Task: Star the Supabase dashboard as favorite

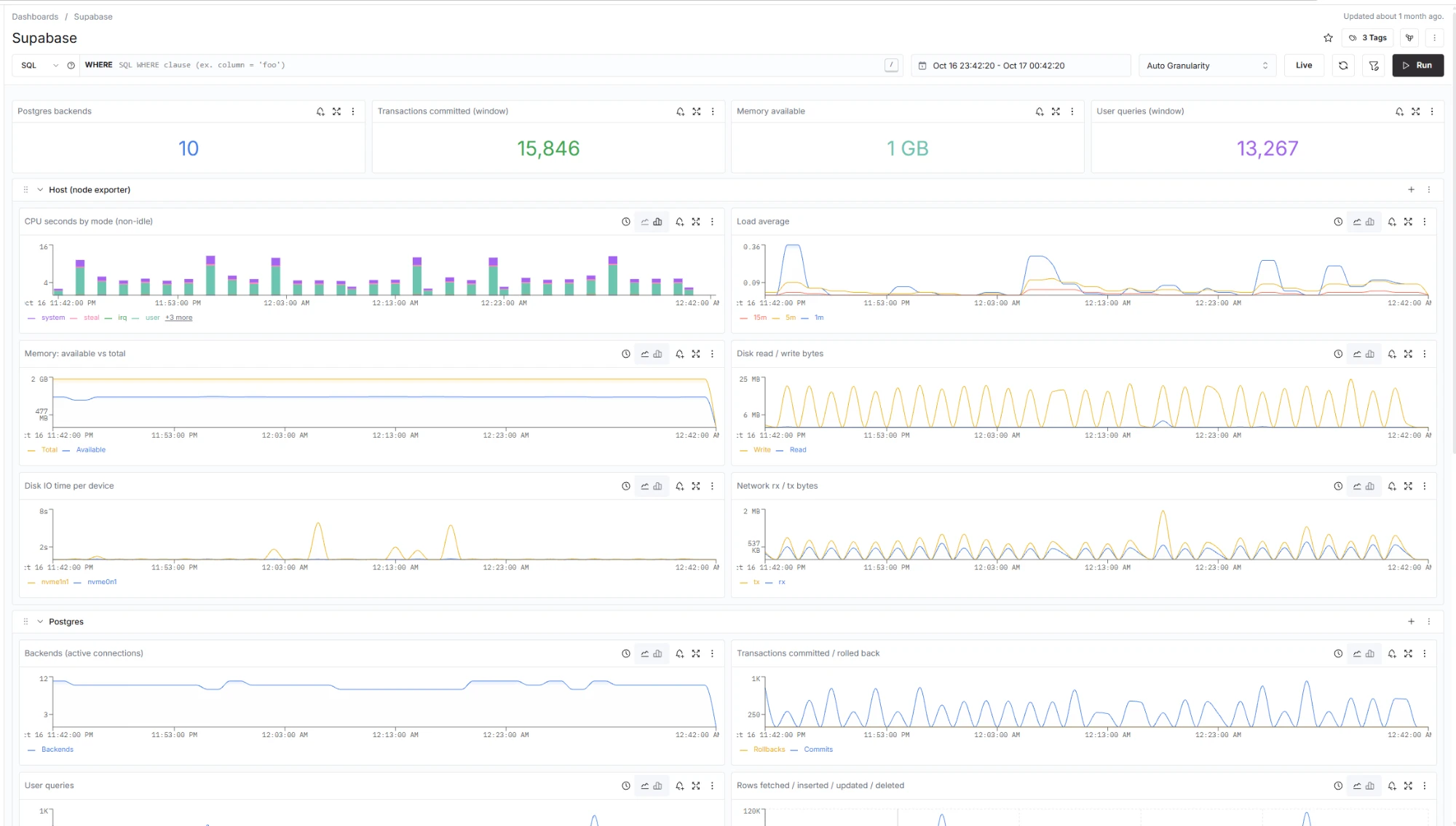Action: pyautogui.click(x=1328, y=38)
